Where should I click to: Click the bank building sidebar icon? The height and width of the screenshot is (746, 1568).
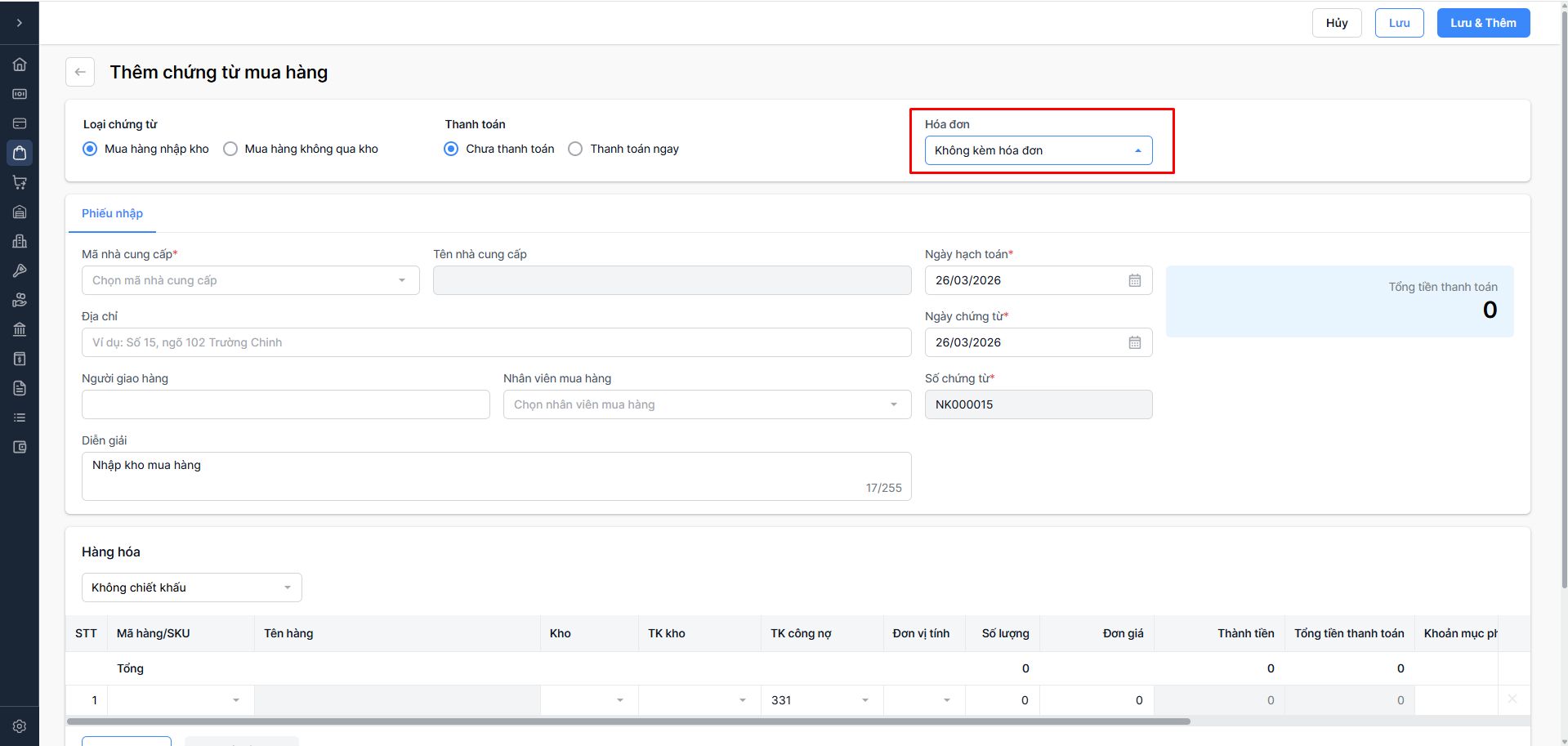pos(20,329)
